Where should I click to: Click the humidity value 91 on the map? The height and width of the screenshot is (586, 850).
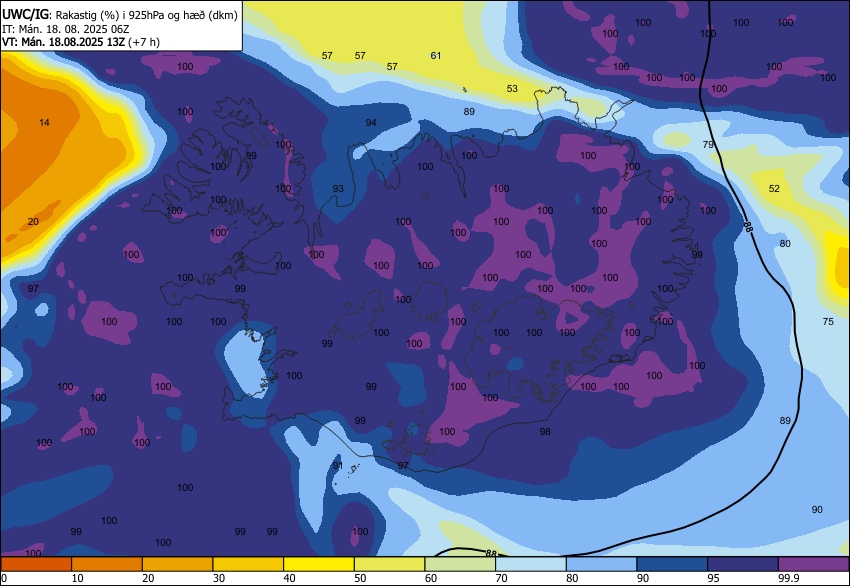[338, 465]
